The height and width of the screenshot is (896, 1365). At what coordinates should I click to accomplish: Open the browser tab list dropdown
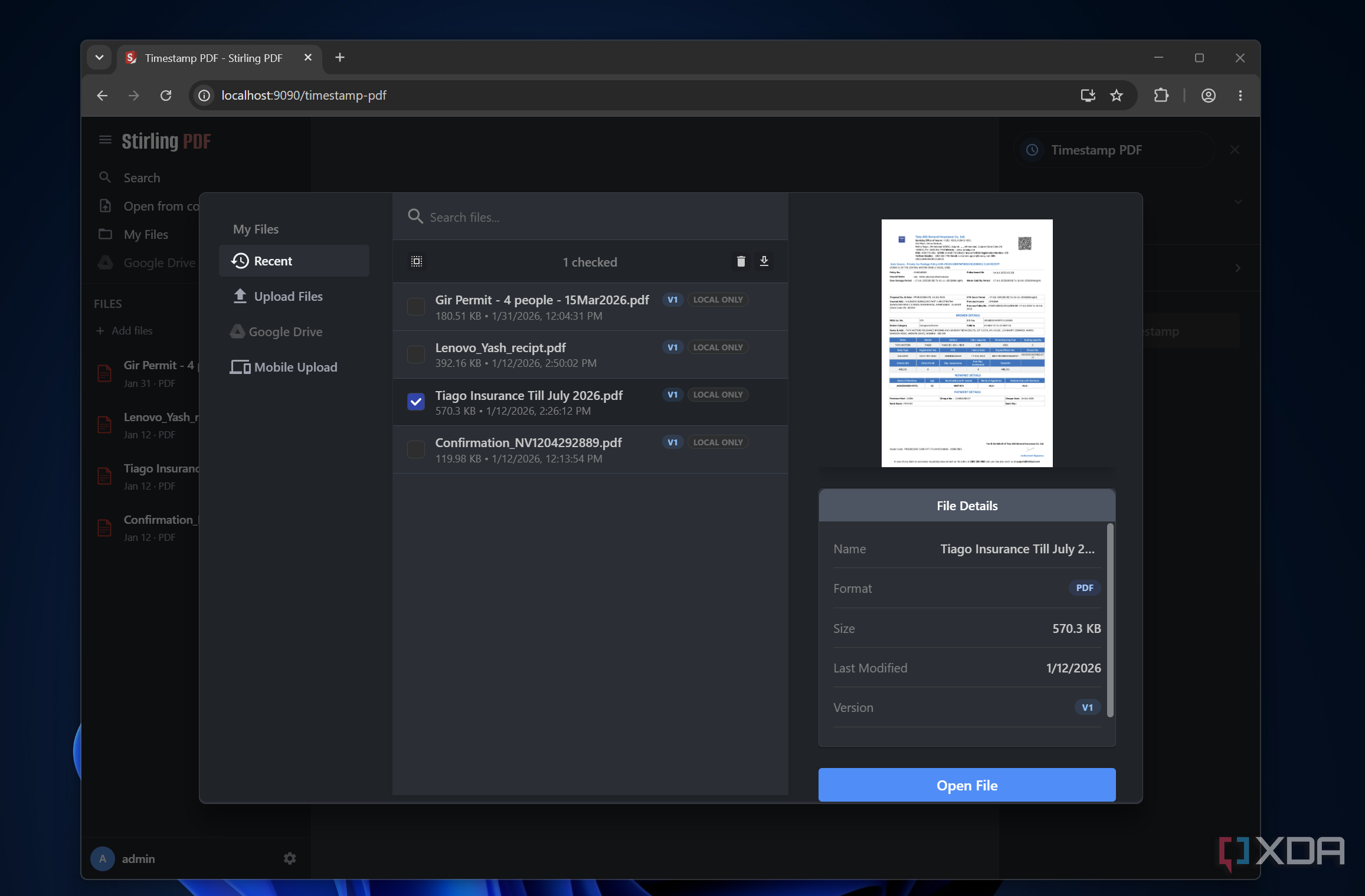pos(99,57)
